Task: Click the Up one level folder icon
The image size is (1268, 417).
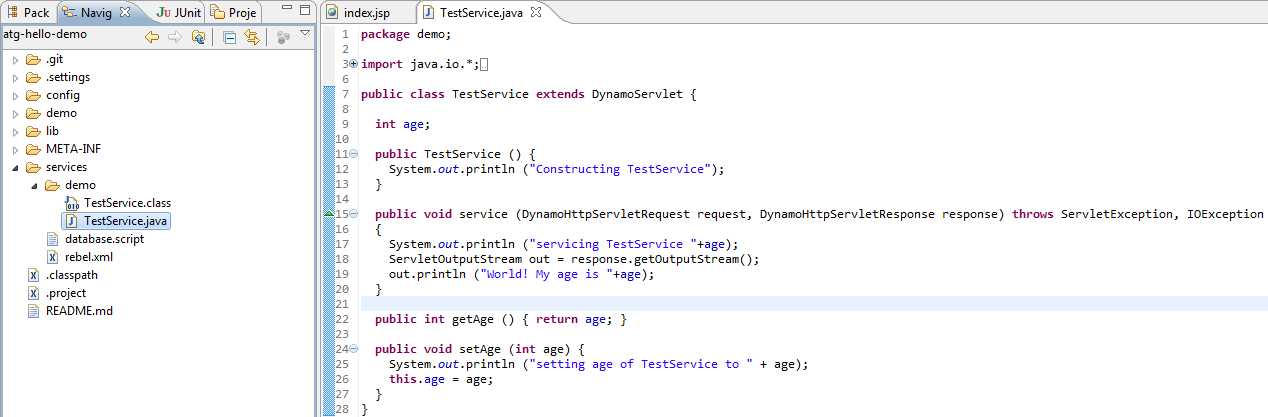Action: click(x=199, y=37)
